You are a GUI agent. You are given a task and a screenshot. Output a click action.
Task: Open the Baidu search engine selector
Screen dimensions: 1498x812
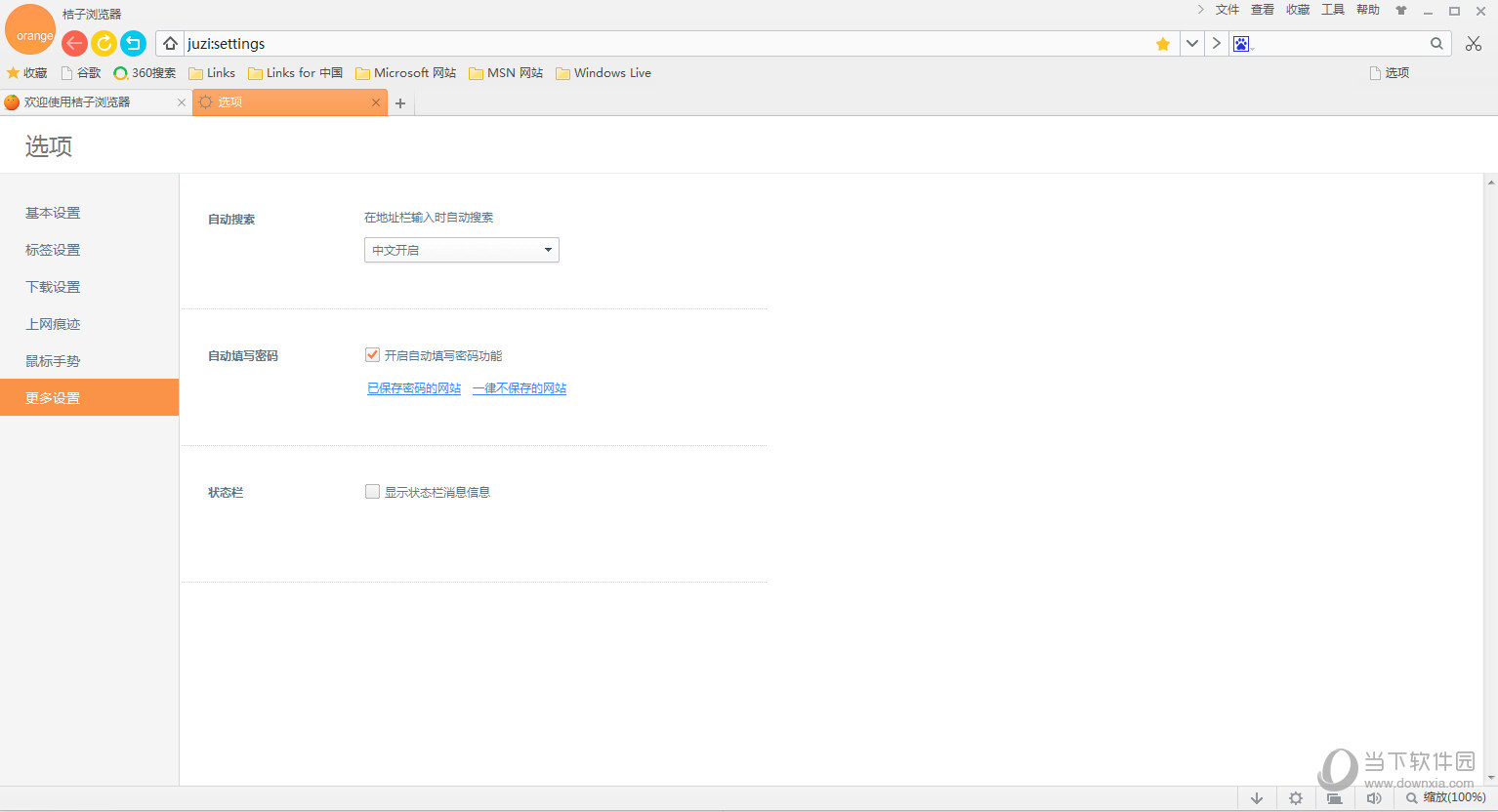pos(1242,44)
